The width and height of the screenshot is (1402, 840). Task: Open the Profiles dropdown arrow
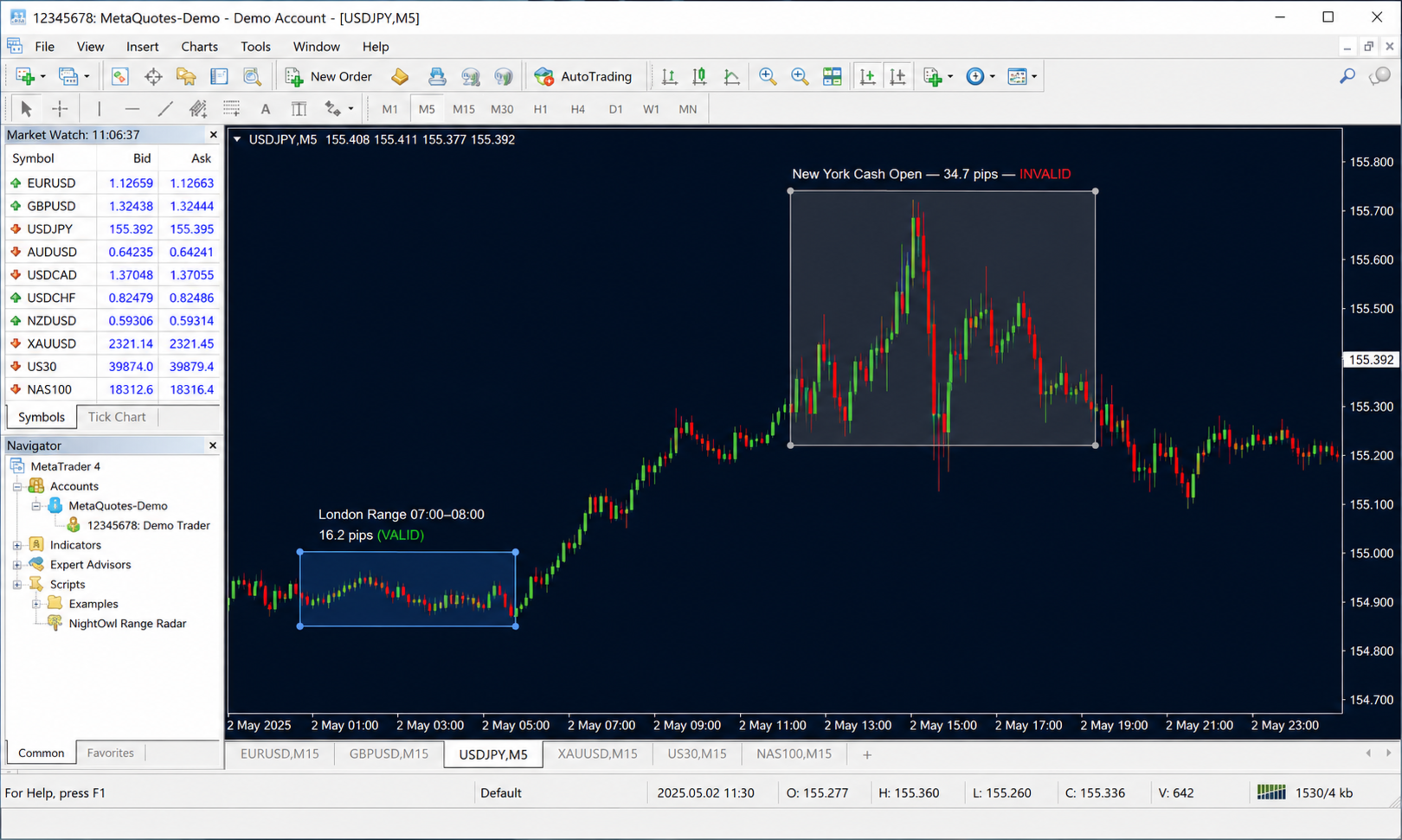tap(87, 77)
